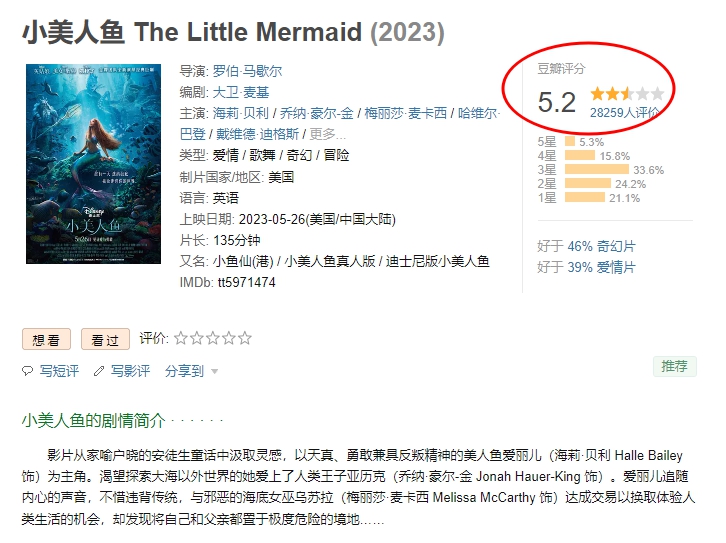Open the 46% 奇幻片 comparison link
726x543 pixels.
[x=601, y=246]
